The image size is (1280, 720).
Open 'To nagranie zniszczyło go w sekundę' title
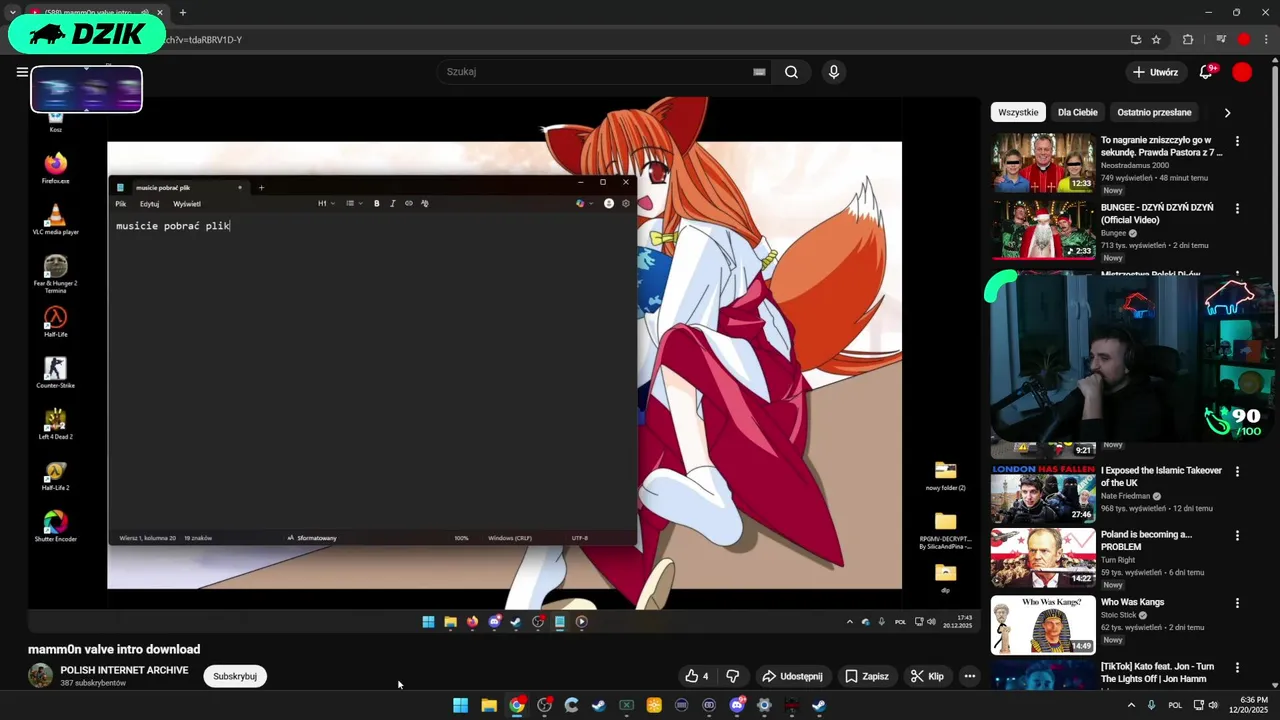1161,147
